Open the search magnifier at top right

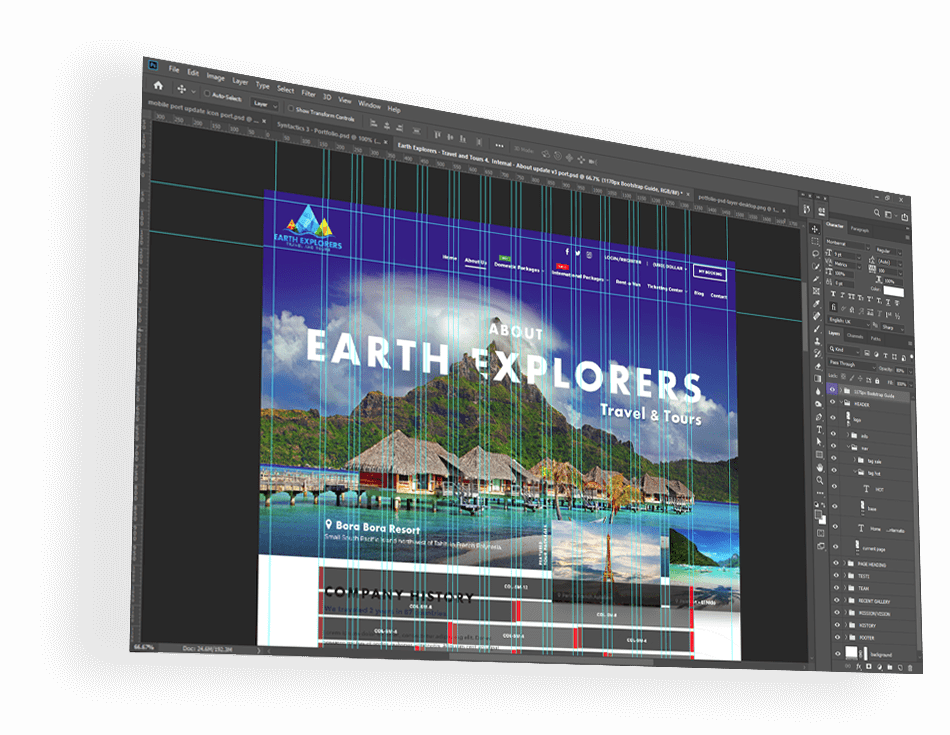(877, 213)
